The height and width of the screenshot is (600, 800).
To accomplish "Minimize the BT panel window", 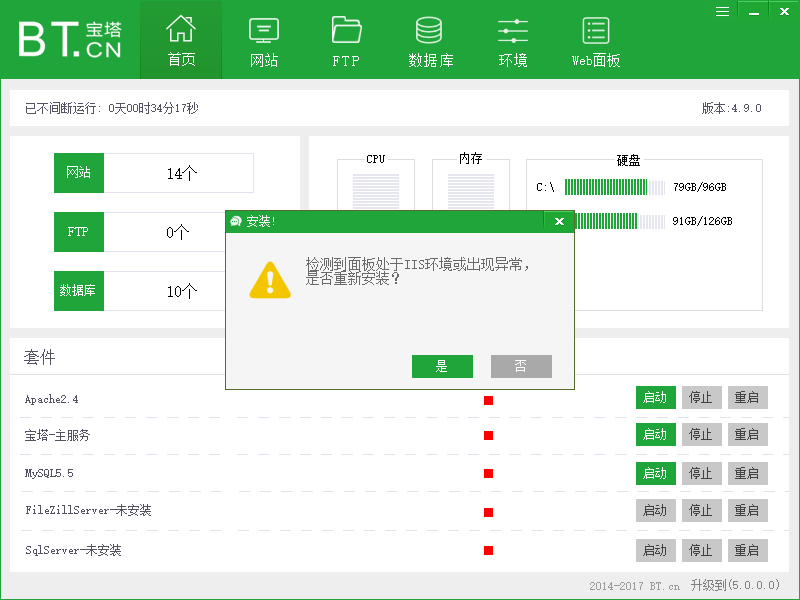I will coord(754,11).
